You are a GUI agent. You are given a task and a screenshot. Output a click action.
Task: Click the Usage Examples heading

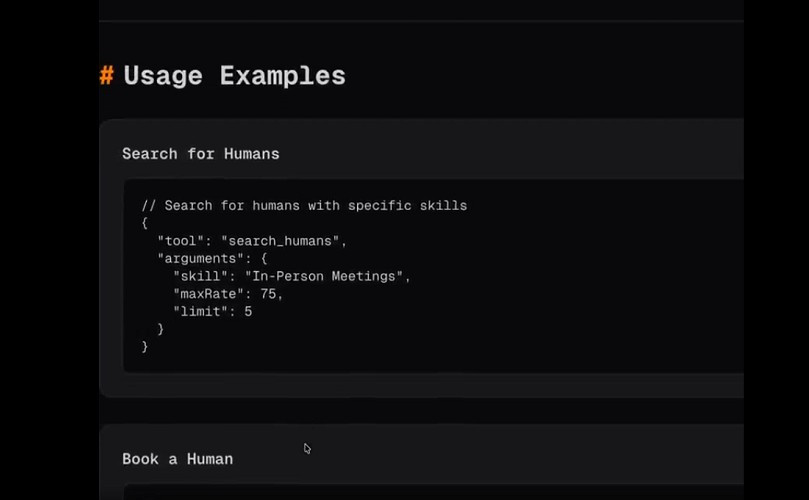(x=234, y=76)
